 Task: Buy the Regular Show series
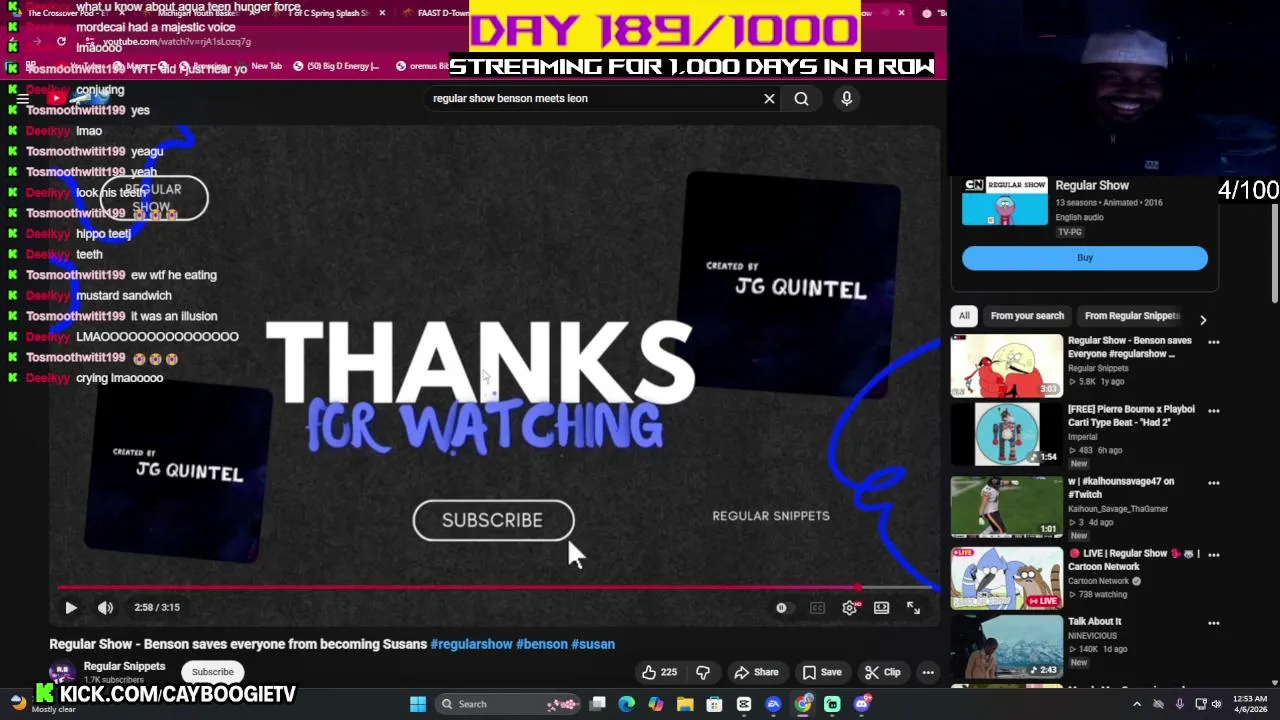[1085, 258]
